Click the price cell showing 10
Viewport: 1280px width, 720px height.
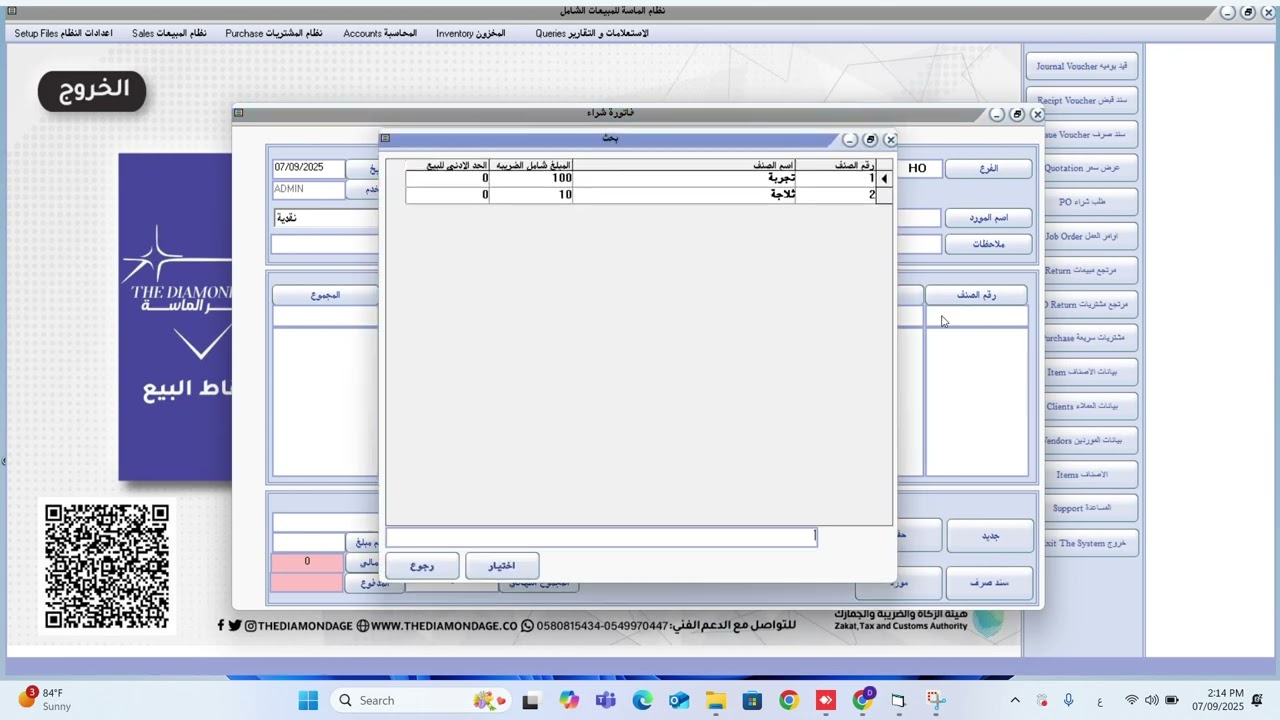531,195
